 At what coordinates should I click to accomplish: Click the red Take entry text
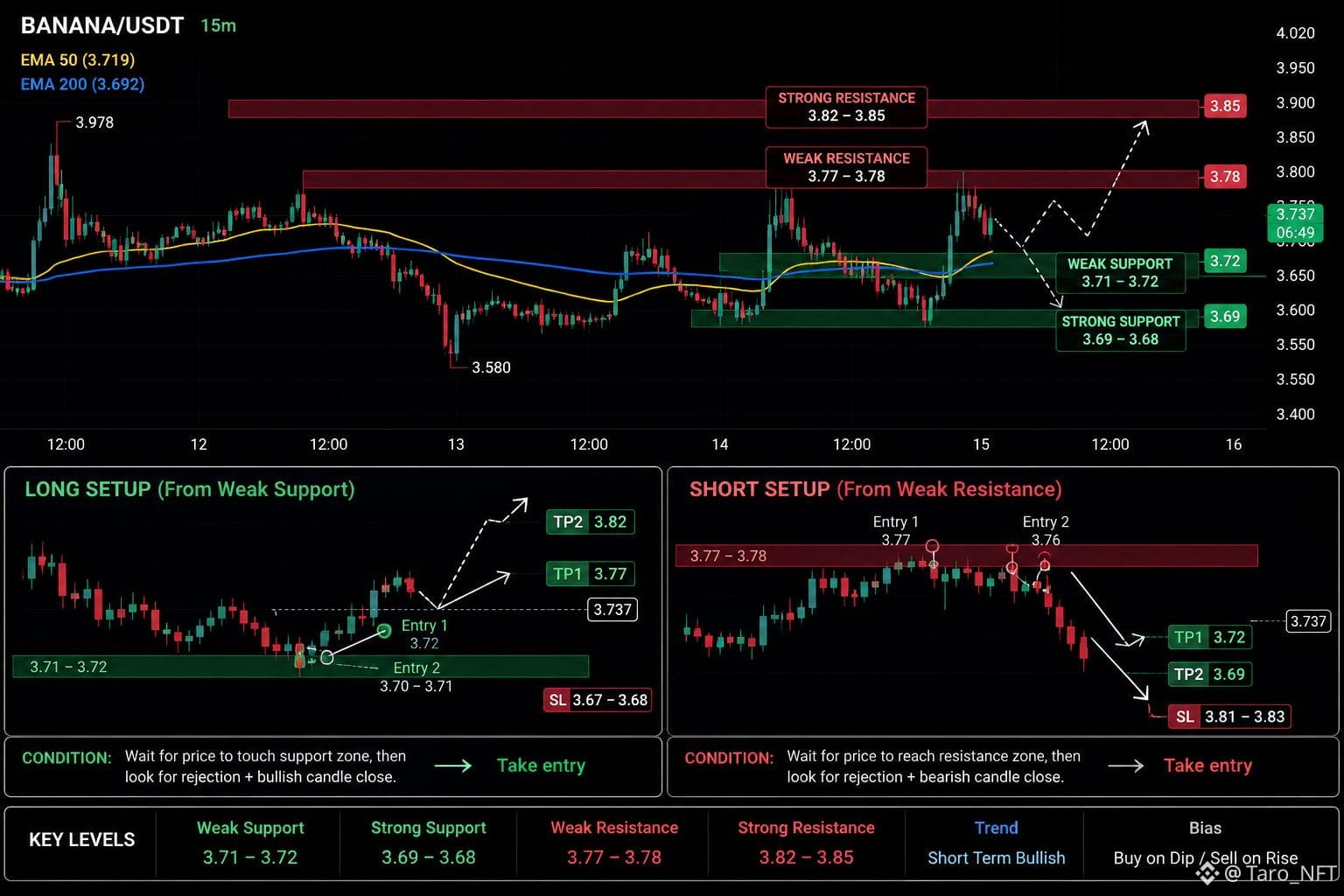[1207, 766]
